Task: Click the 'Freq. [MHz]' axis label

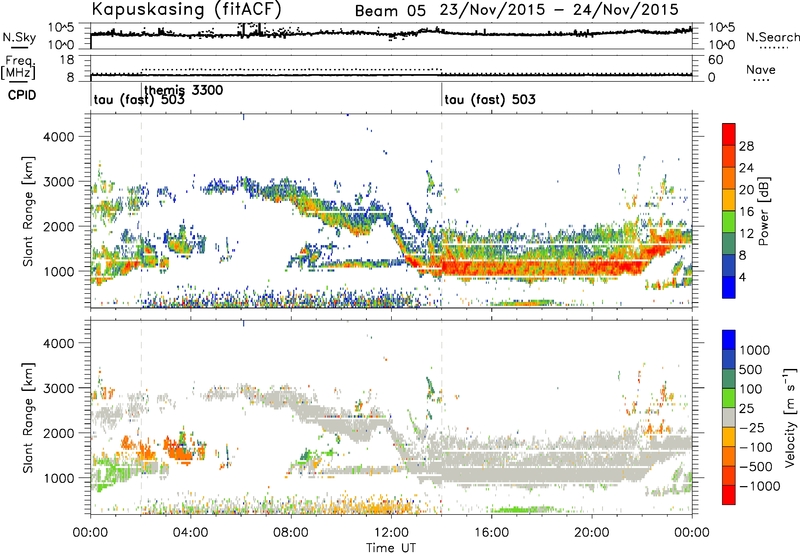Action: (x=18, y=67)
